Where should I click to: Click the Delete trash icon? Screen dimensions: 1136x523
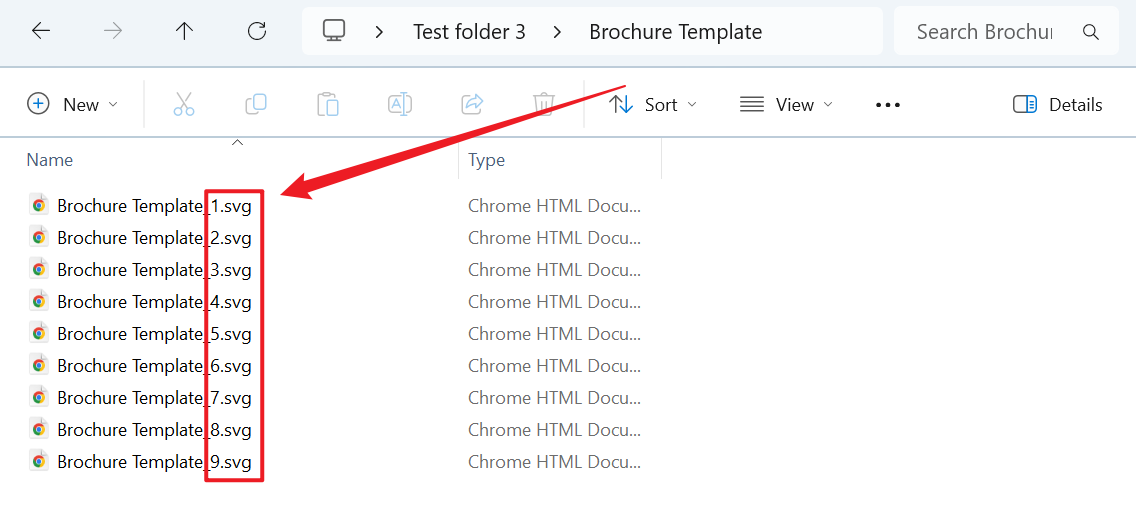[544, 104]
